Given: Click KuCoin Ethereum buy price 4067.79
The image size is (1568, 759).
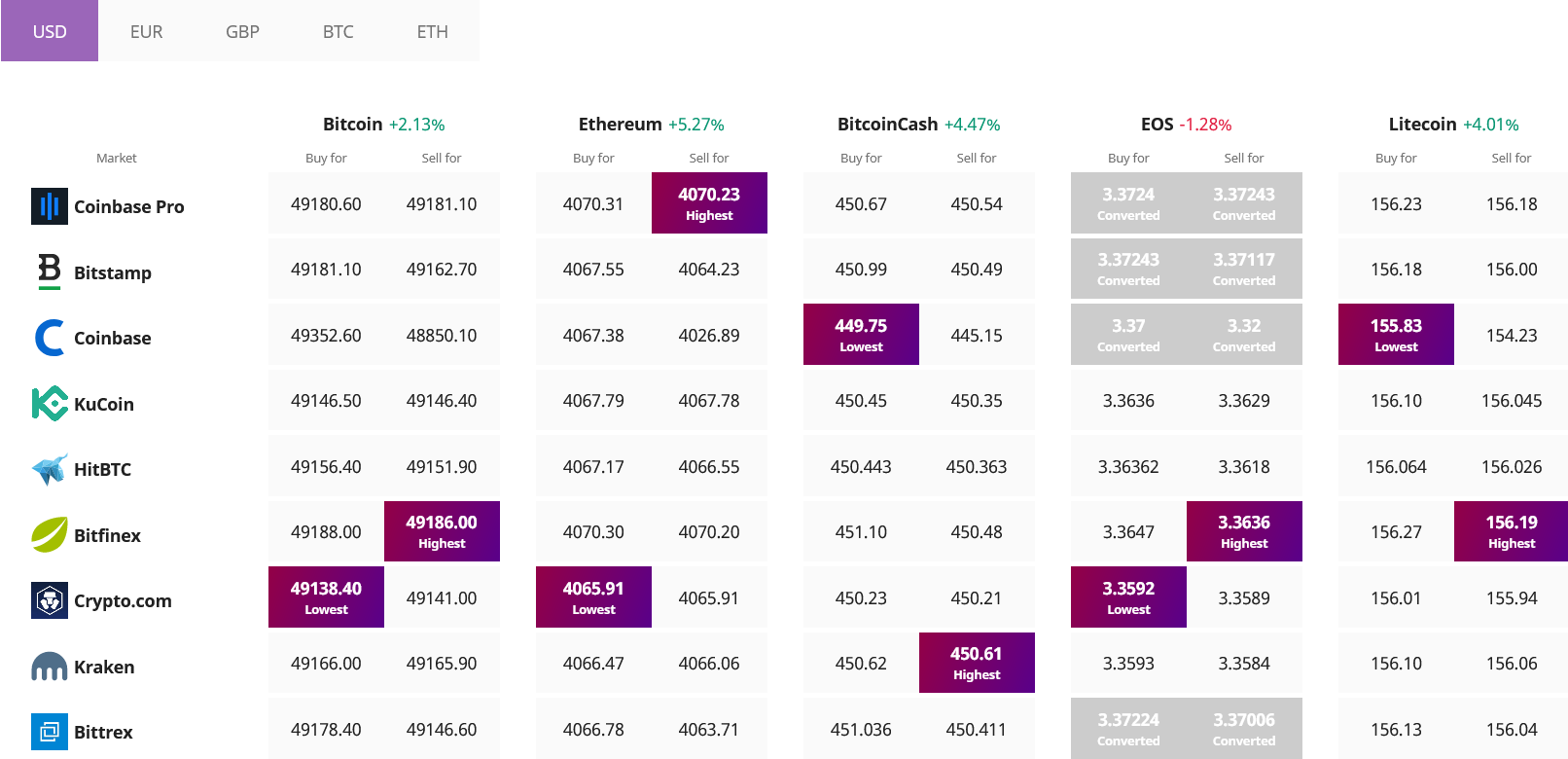Looking at the screenshot, I should pos(593,400).
